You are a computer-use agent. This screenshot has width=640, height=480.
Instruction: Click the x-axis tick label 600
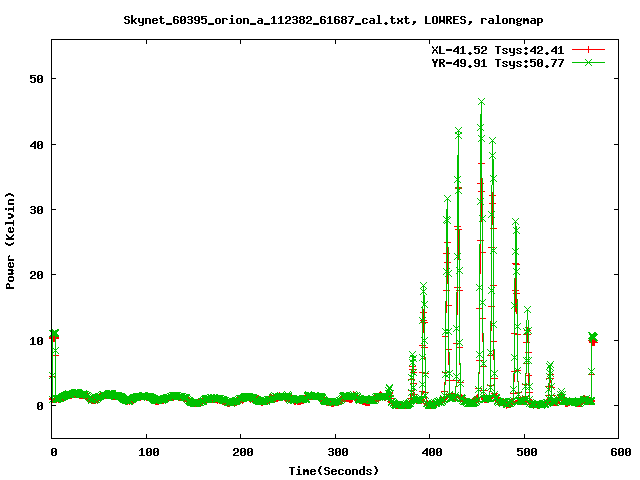point(621,452)
